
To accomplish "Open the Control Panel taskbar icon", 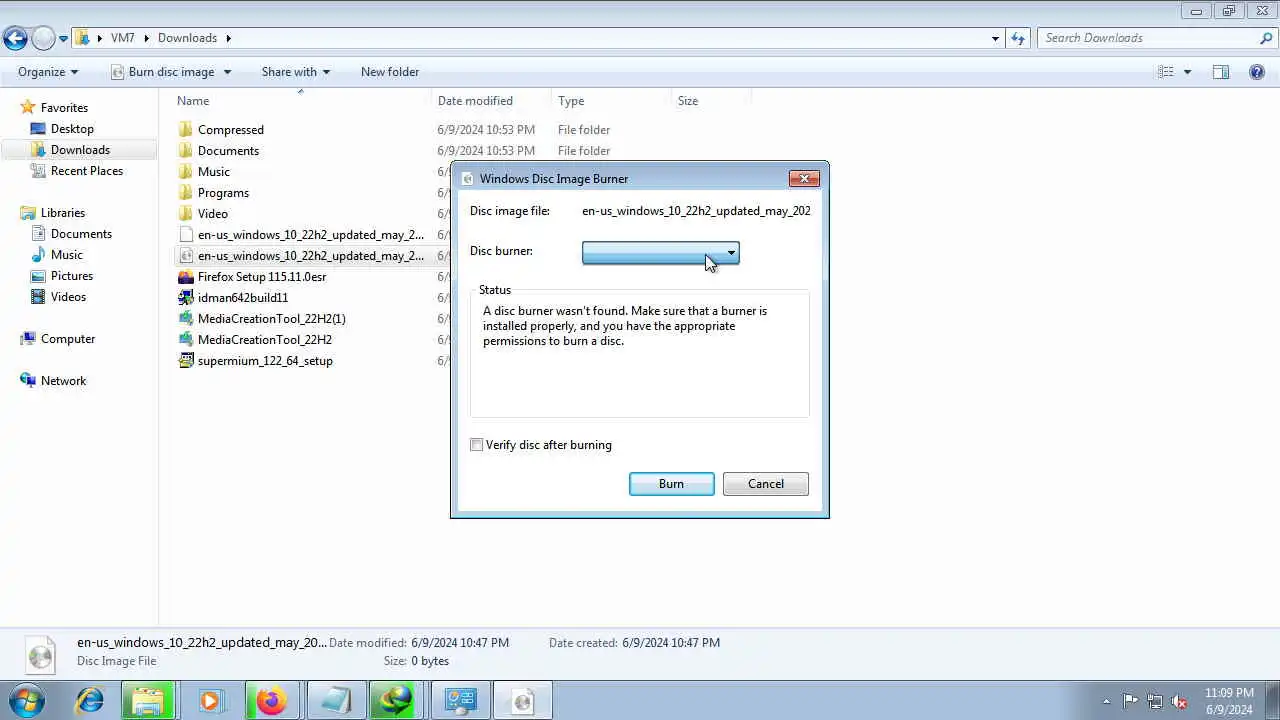I will [x=460, y=700].
